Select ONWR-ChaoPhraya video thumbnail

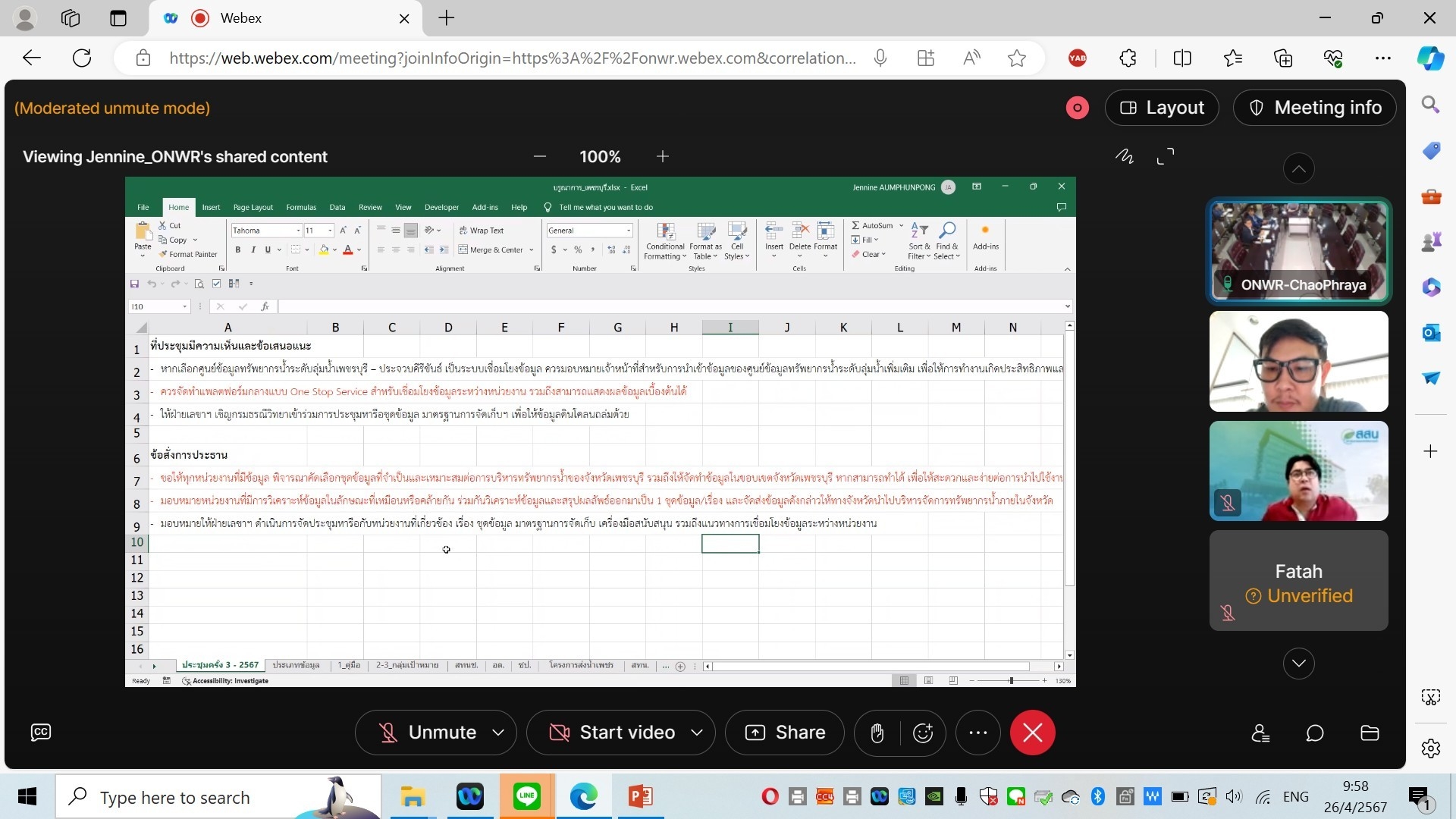click(x=1299, y=251)
